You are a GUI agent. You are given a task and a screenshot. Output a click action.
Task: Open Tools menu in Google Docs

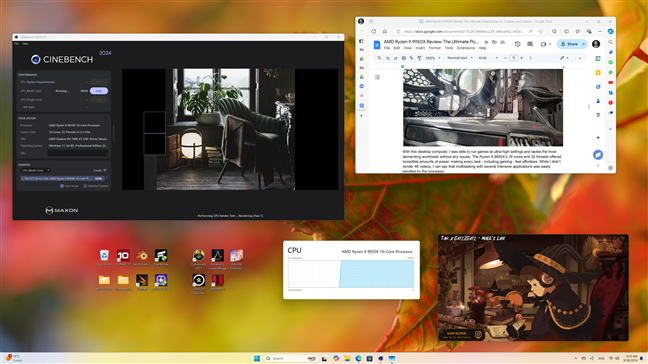tap(449, 48)
